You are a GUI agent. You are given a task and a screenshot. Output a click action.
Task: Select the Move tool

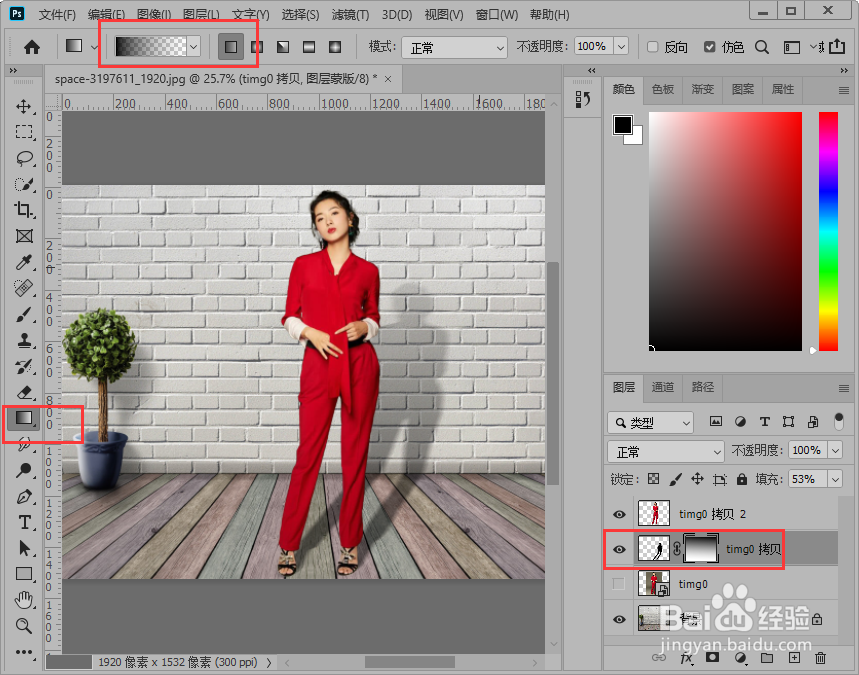click(x=24, y=106)
